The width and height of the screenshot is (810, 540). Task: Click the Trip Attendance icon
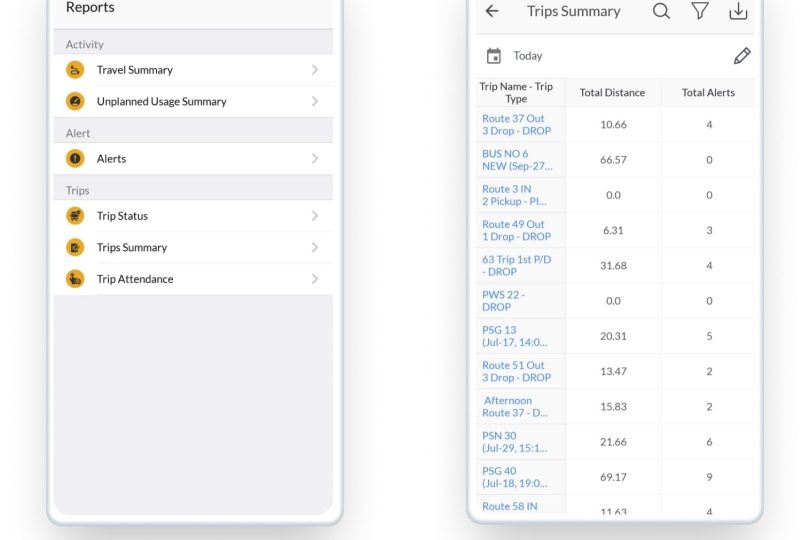pos(75,279)
